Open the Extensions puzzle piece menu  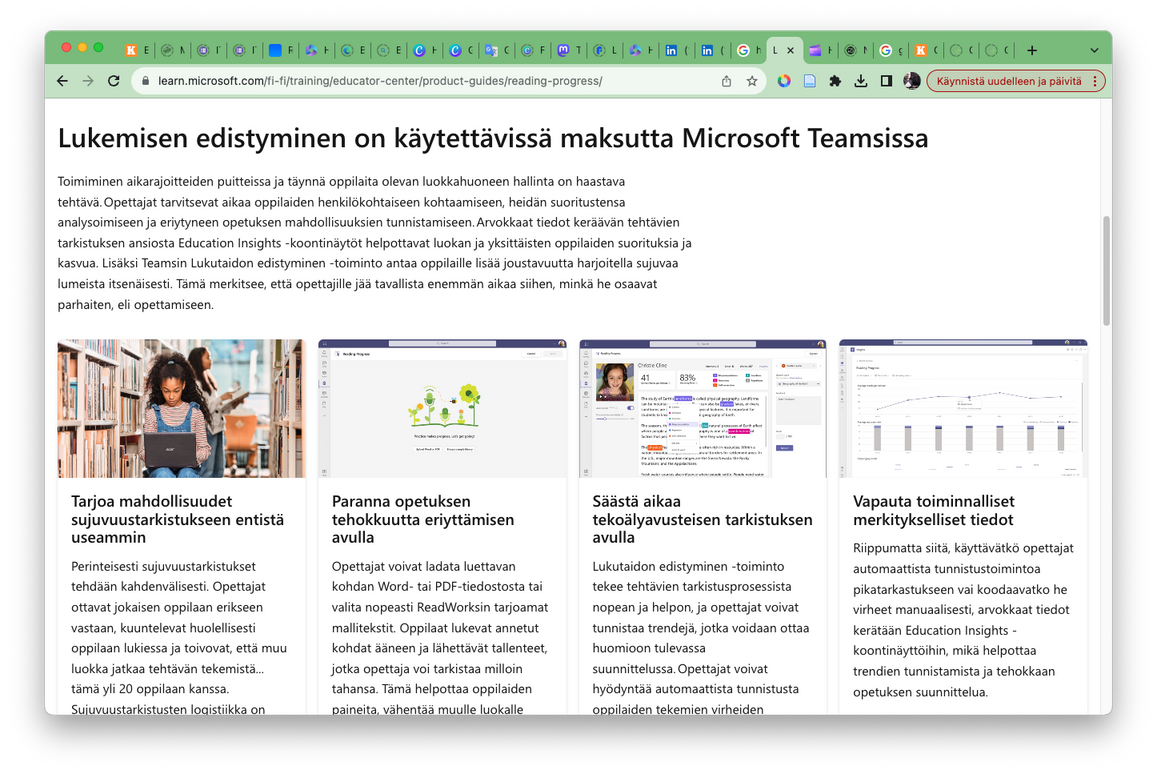(x=835, y=81)
